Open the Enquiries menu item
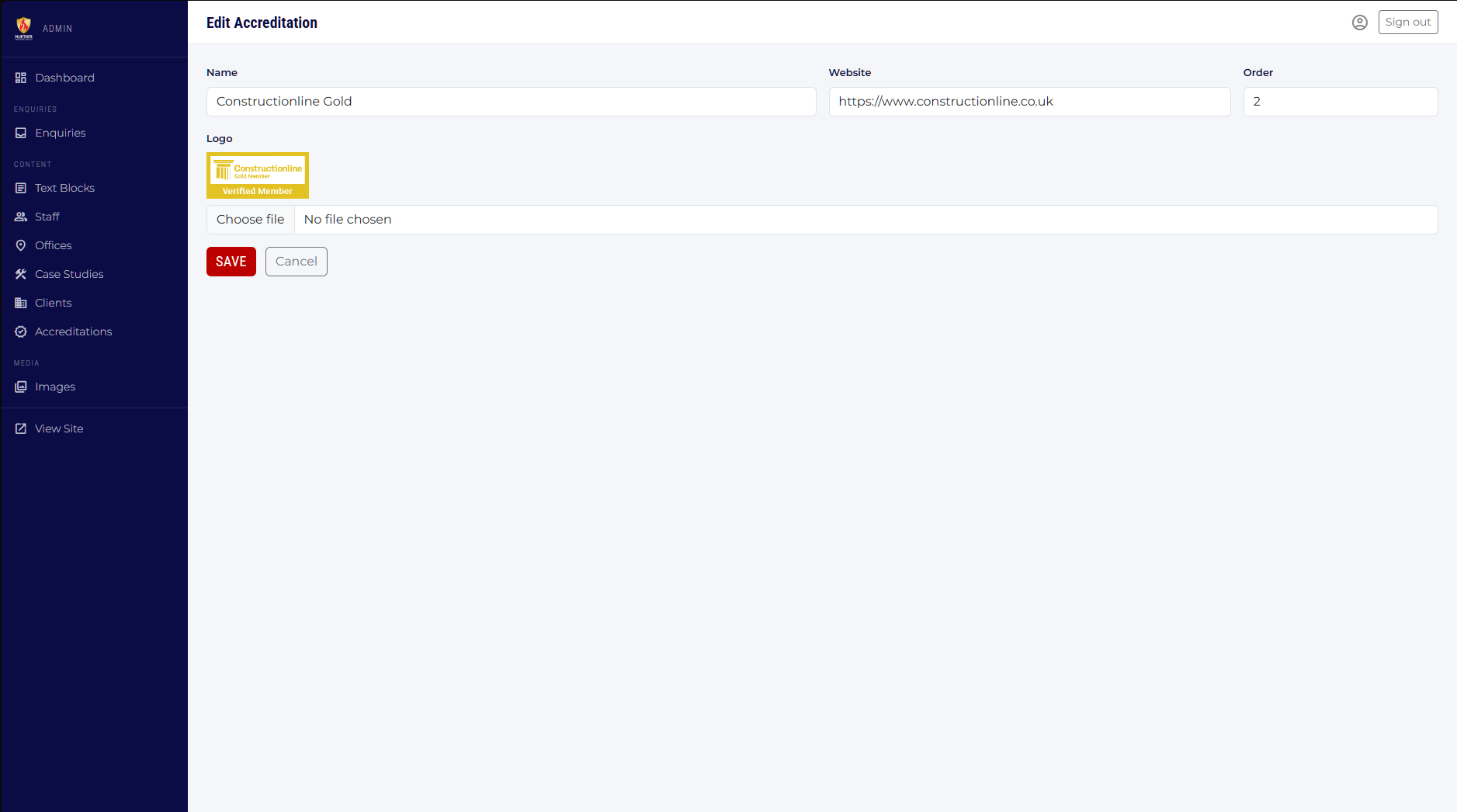This screenshot has height=812, width=1457. pos(60,133)
